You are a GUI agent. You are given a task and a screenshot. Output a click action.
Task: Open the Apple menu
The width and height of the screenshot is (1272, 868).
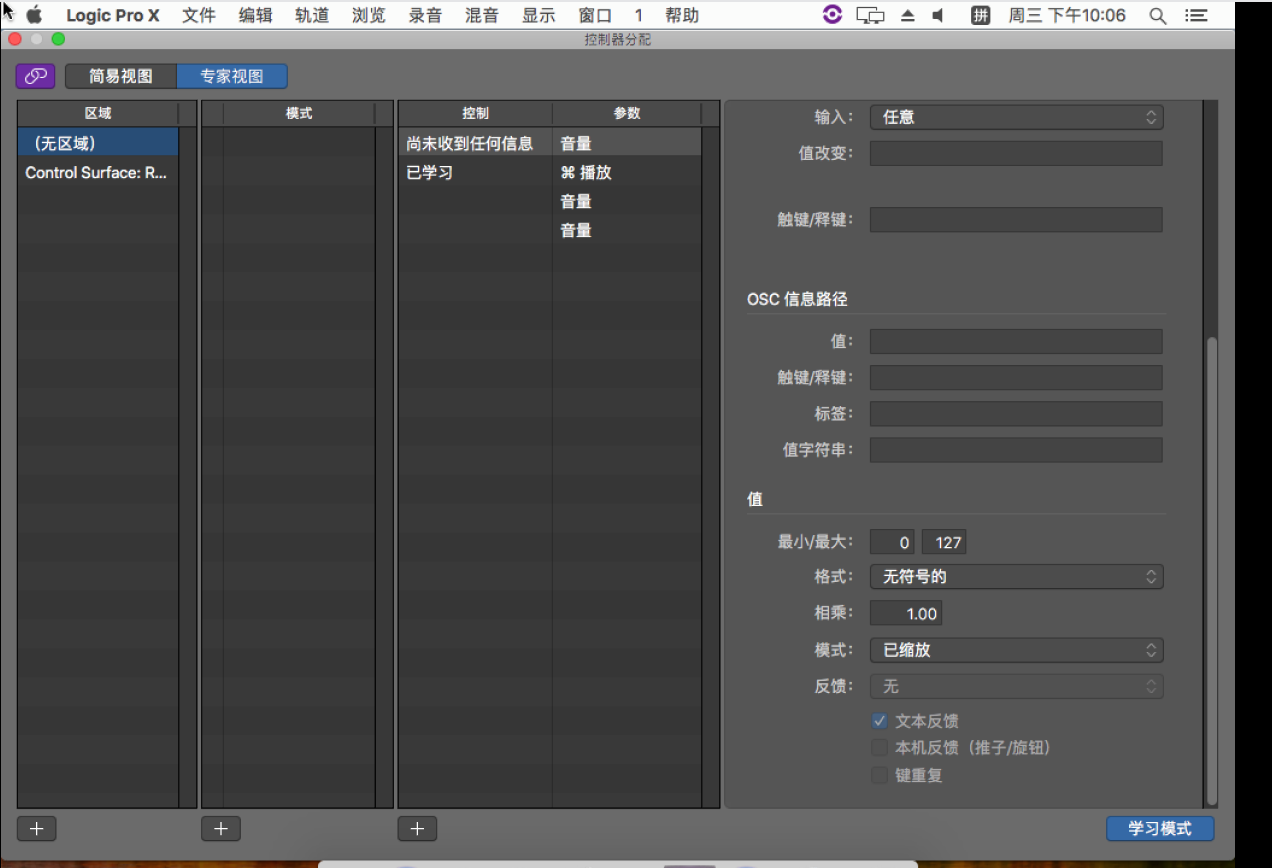coord(34,16)
